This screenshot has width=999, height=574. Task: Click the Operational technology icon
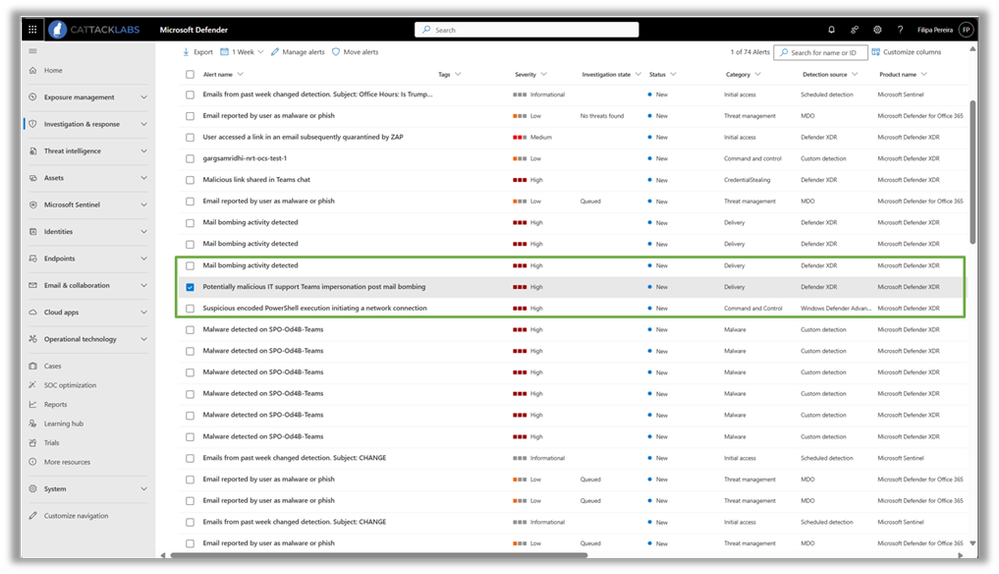coord(32,339)
